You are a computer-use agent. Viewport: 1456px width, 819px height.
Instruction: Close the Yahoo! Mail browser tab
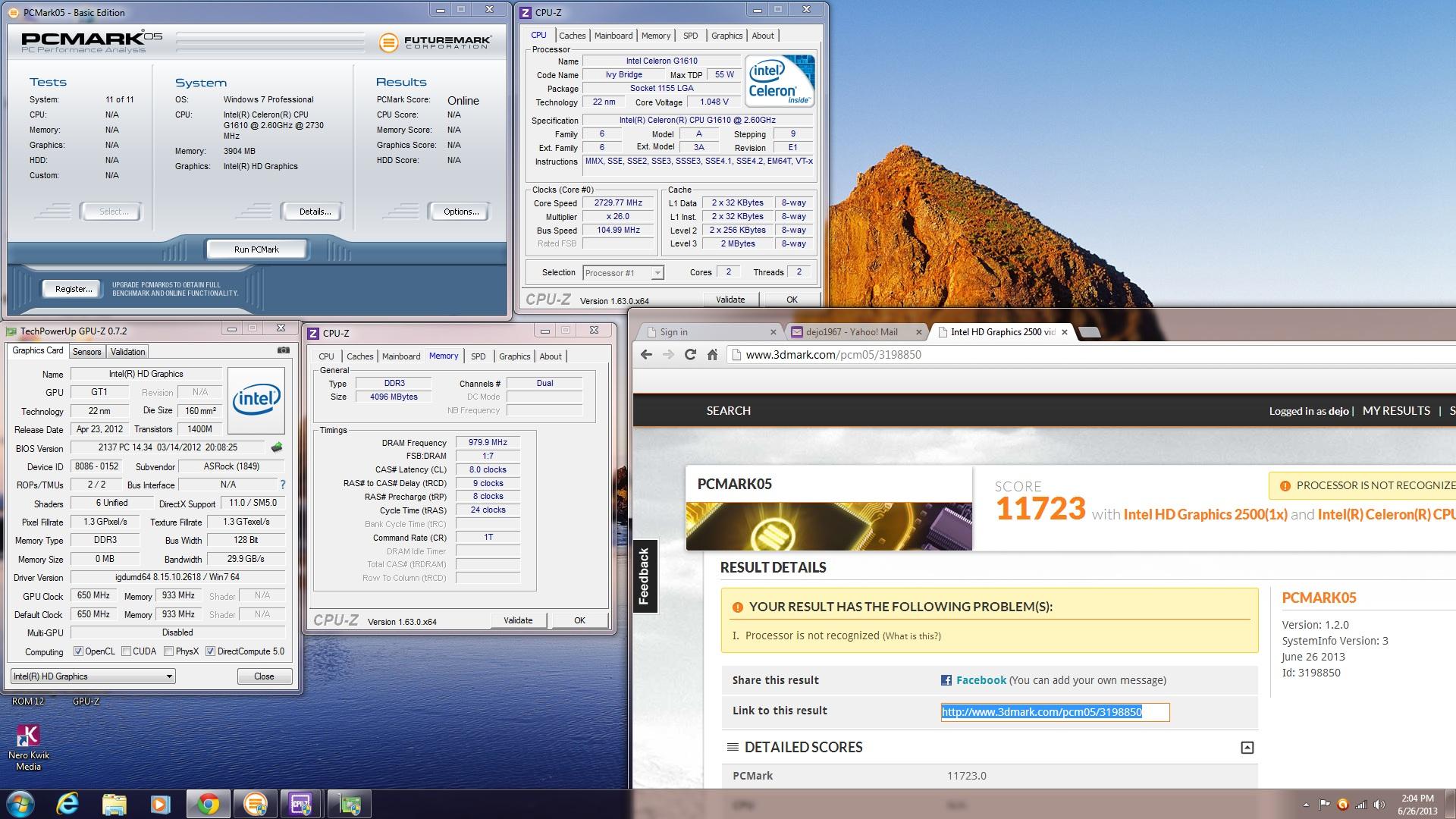[919, 332]
